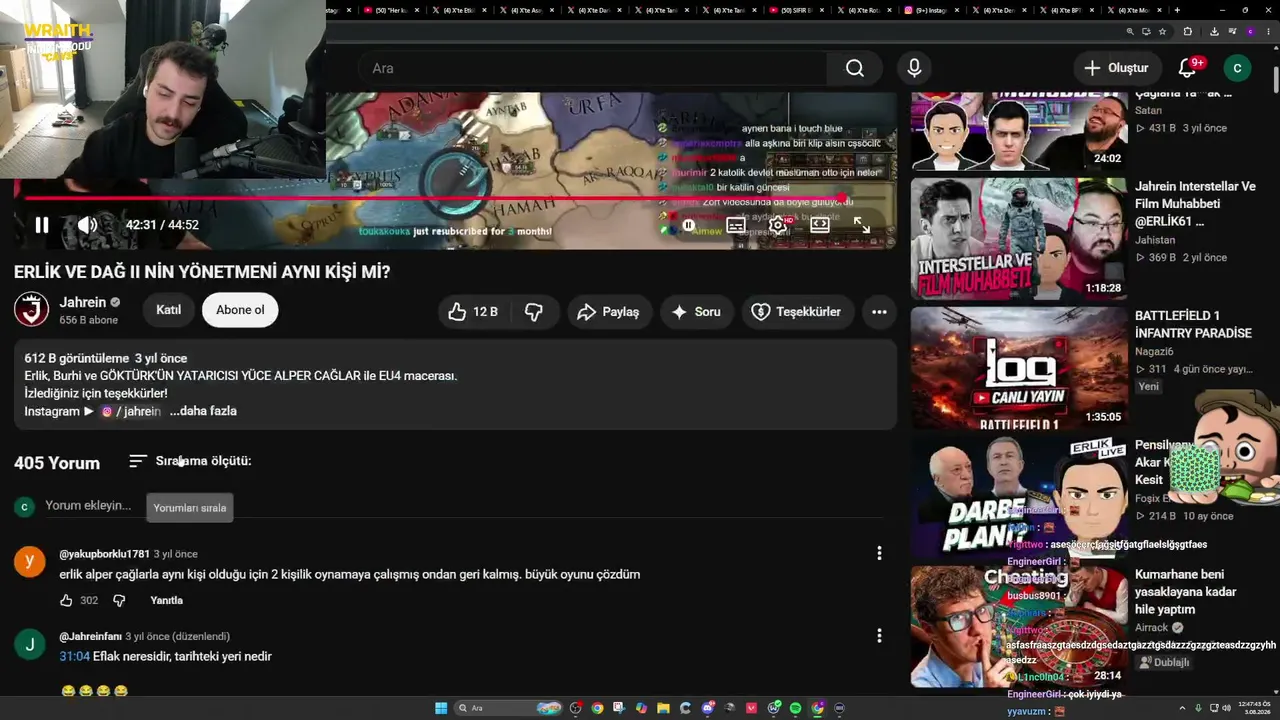
Task: Open the Jahrein channel avatar
Action: pyautogui.click(x=31, y=310)
